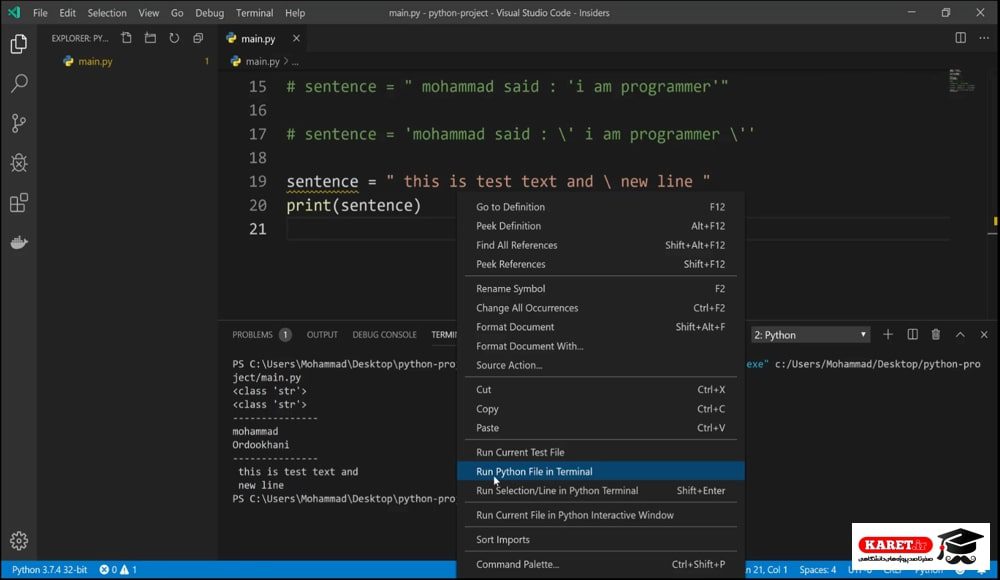Choose Cut from the context menu
1000x580 pixels.
click(x=600, y=389)
